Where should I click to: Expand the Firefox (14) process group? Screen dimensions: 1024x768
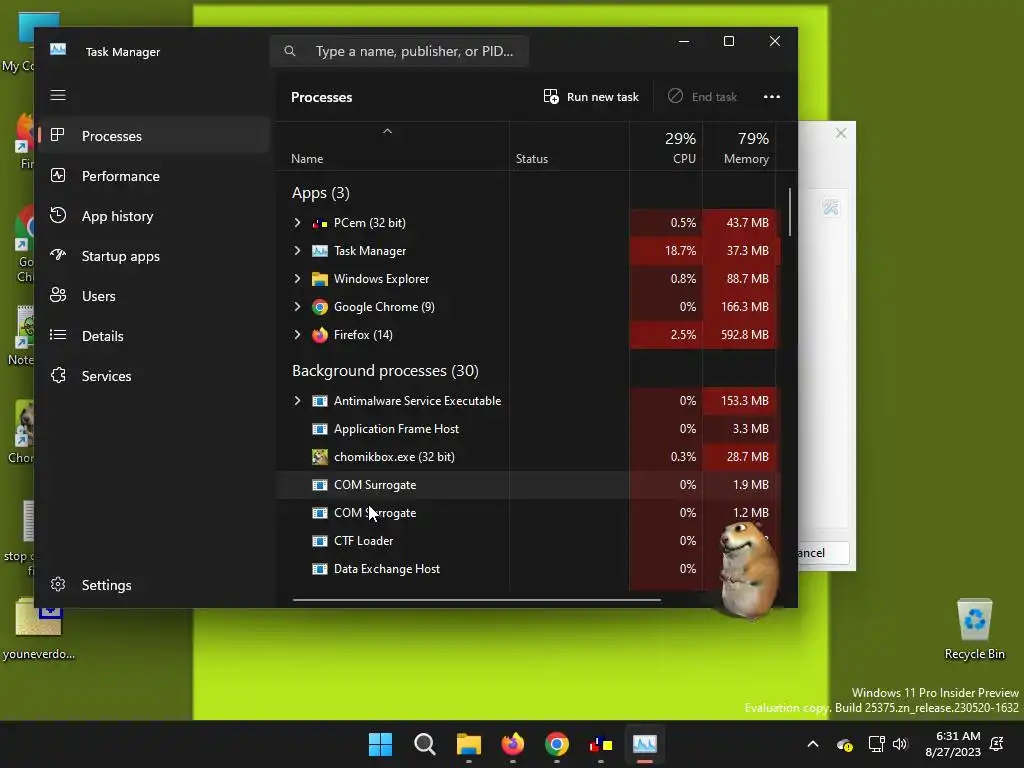click(x=297, y=335)
